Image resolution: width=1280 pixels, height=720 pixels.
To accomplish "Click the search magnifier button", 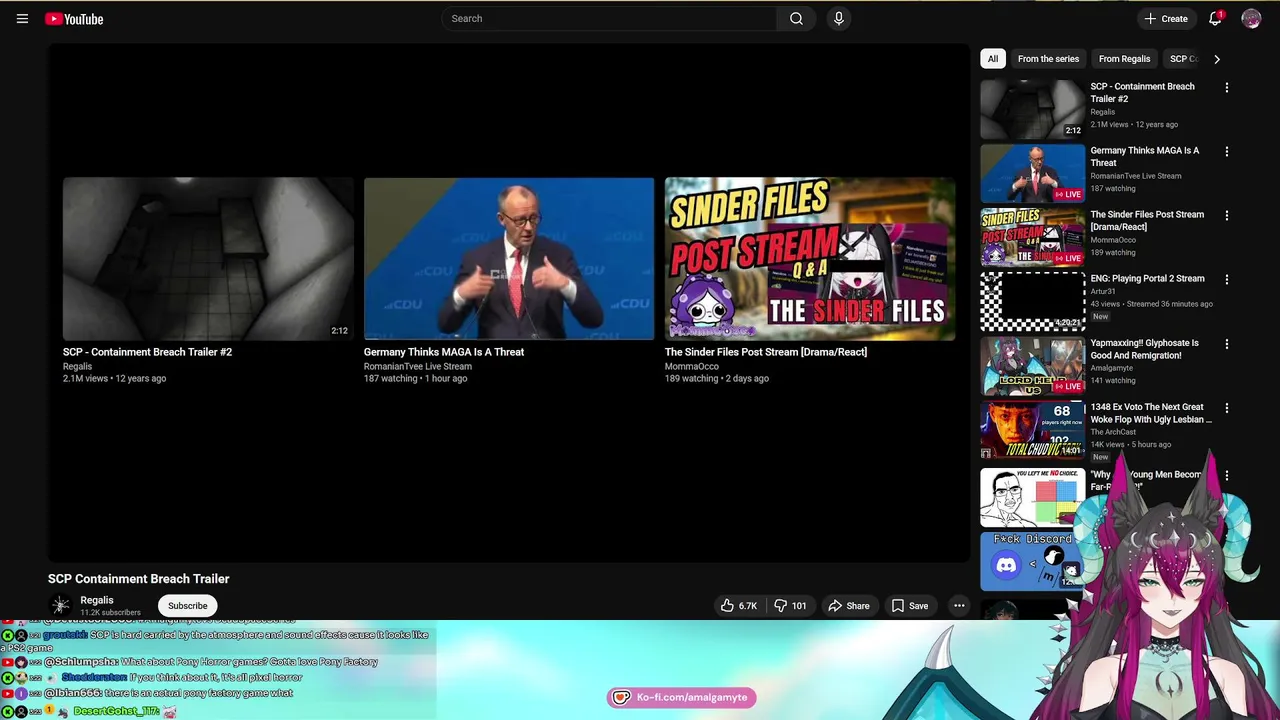I will [x=796, y=18].
